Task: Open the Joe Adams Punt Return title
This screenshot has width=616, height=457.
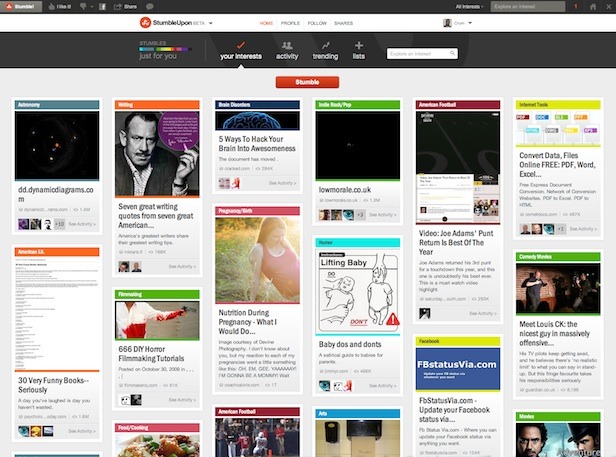Action: 456,242
